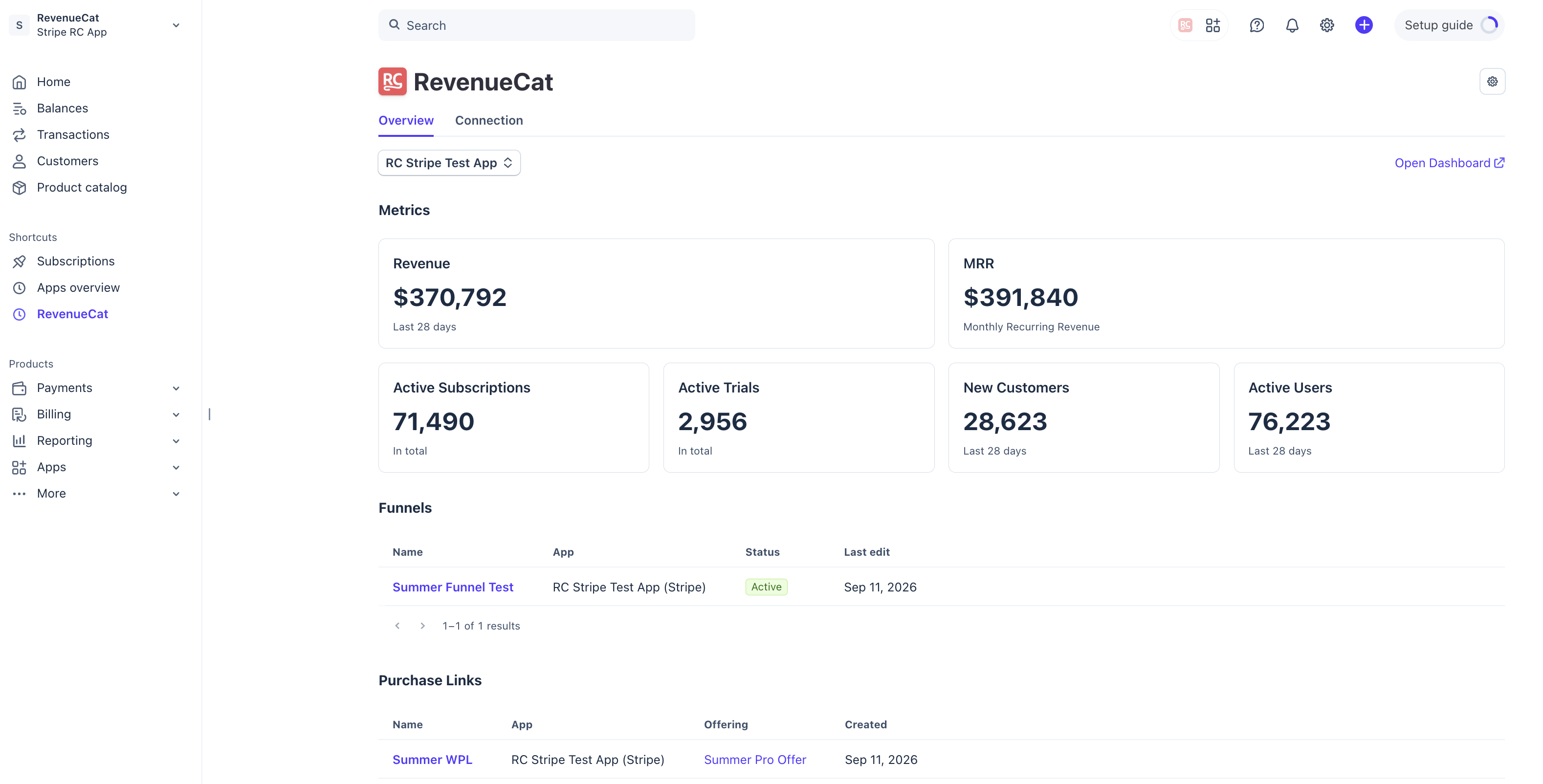Switch to the Connection tab
1543x784 pixels.
pos(489,120)
